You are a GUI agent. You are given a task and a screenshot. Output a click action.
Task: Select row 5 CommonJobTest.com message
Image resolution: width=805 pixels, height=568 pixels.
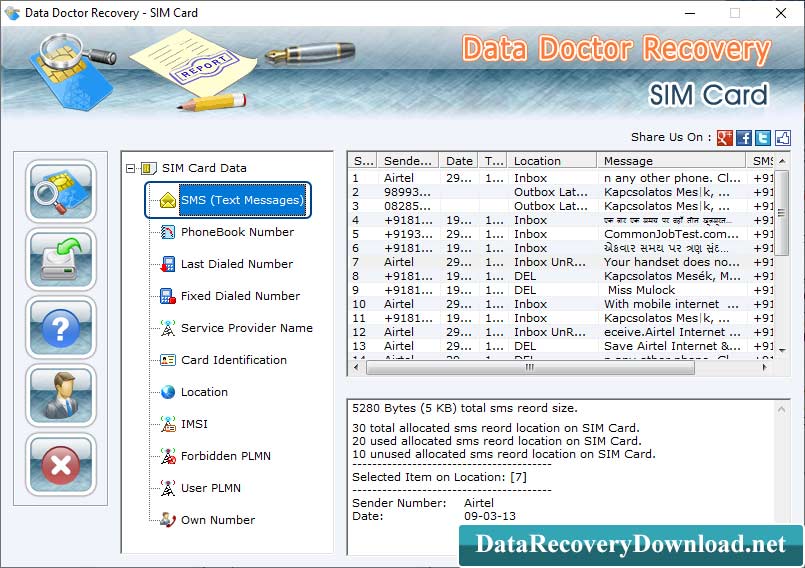point(672,234)
